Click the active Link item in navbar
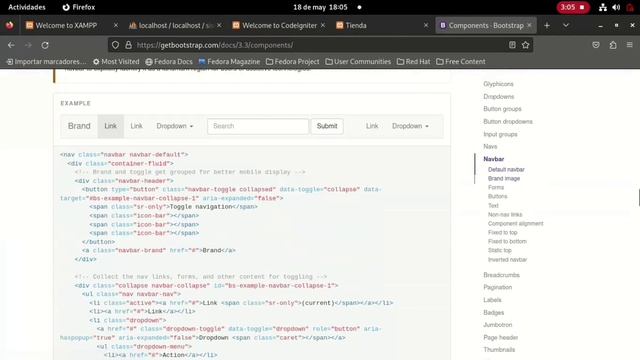 (x=111, y=126)
